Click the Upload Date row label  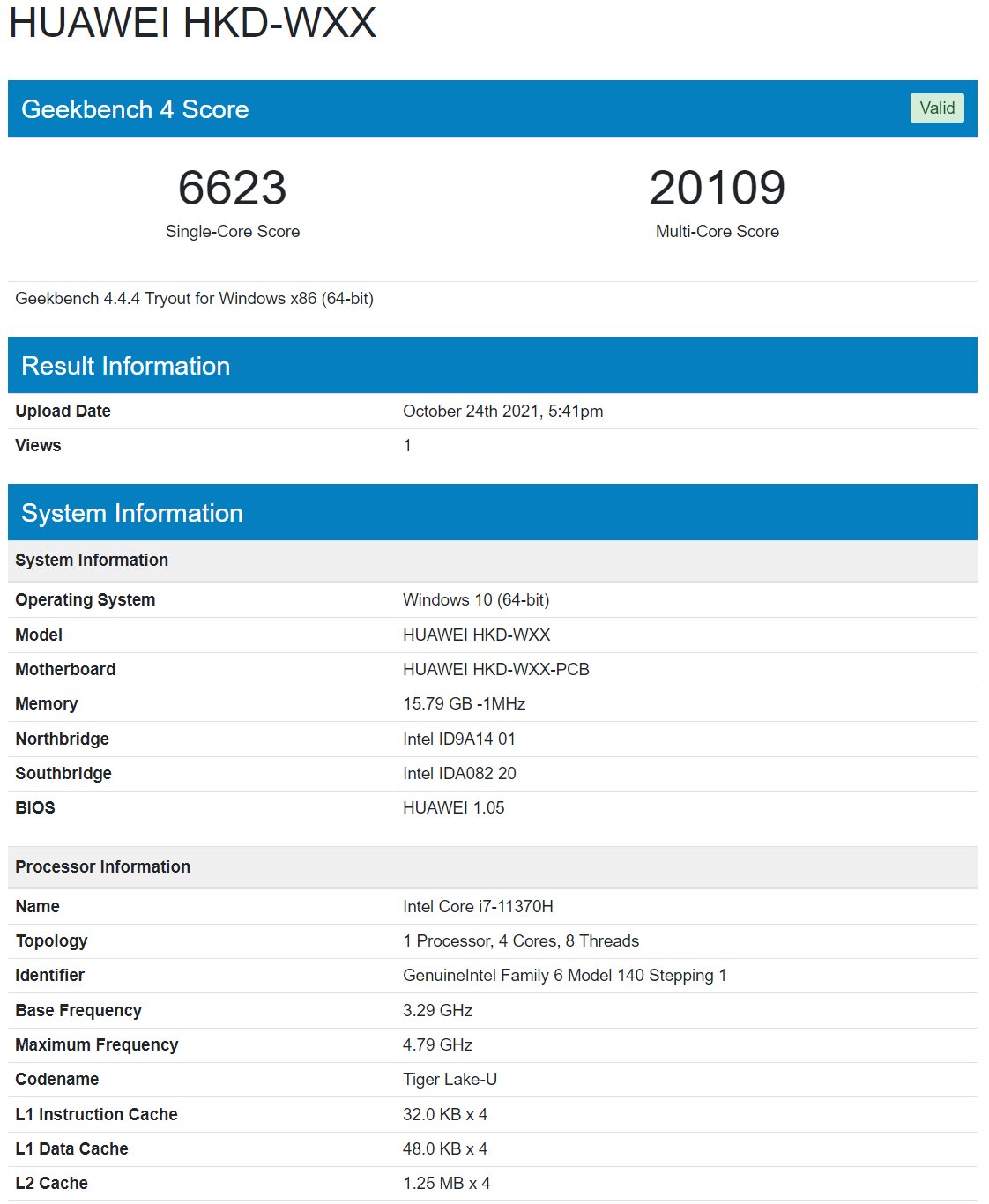tap(63, 411)
